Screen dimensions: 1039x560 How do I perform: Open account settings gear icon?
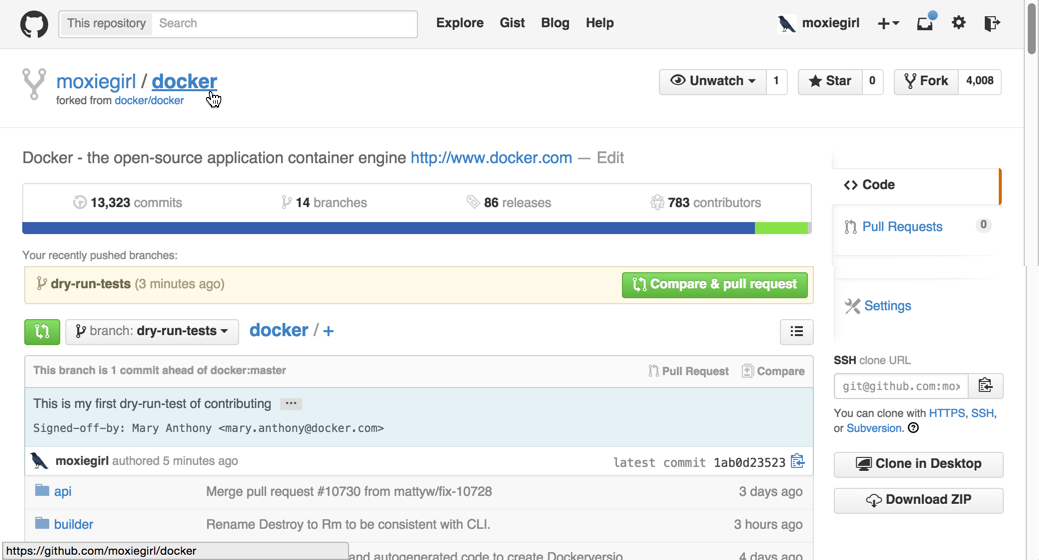coord(959,23)
